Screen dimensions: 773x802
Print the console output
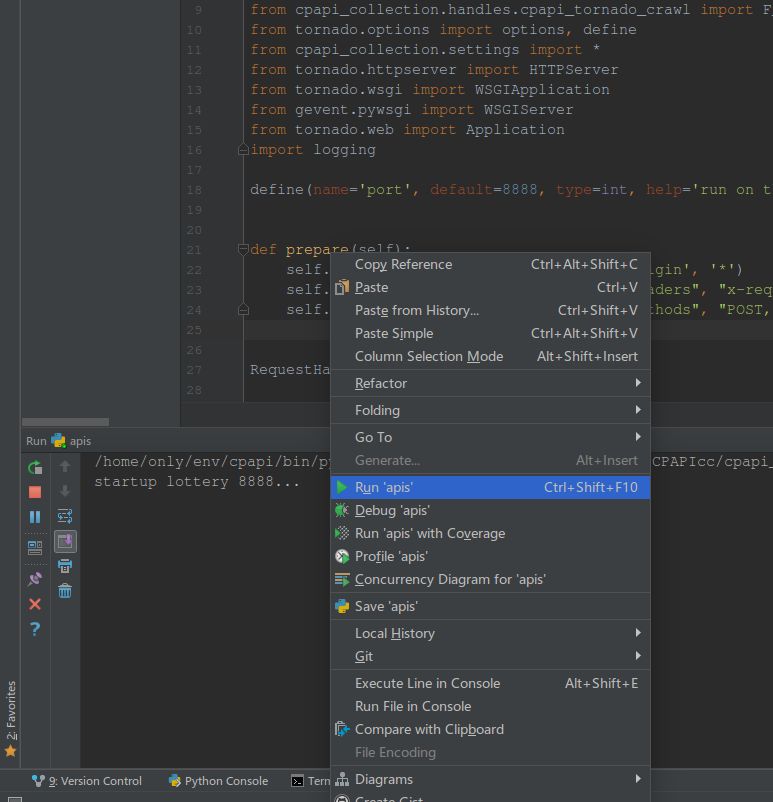coord(65,566)
